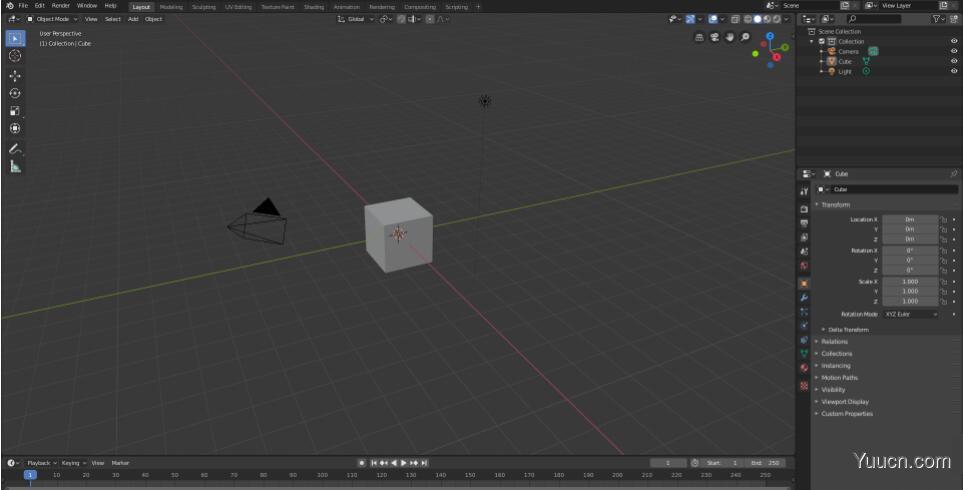Switch to material preview shading
The height and width of the screenshot is (490, 963).
[767, 19]
